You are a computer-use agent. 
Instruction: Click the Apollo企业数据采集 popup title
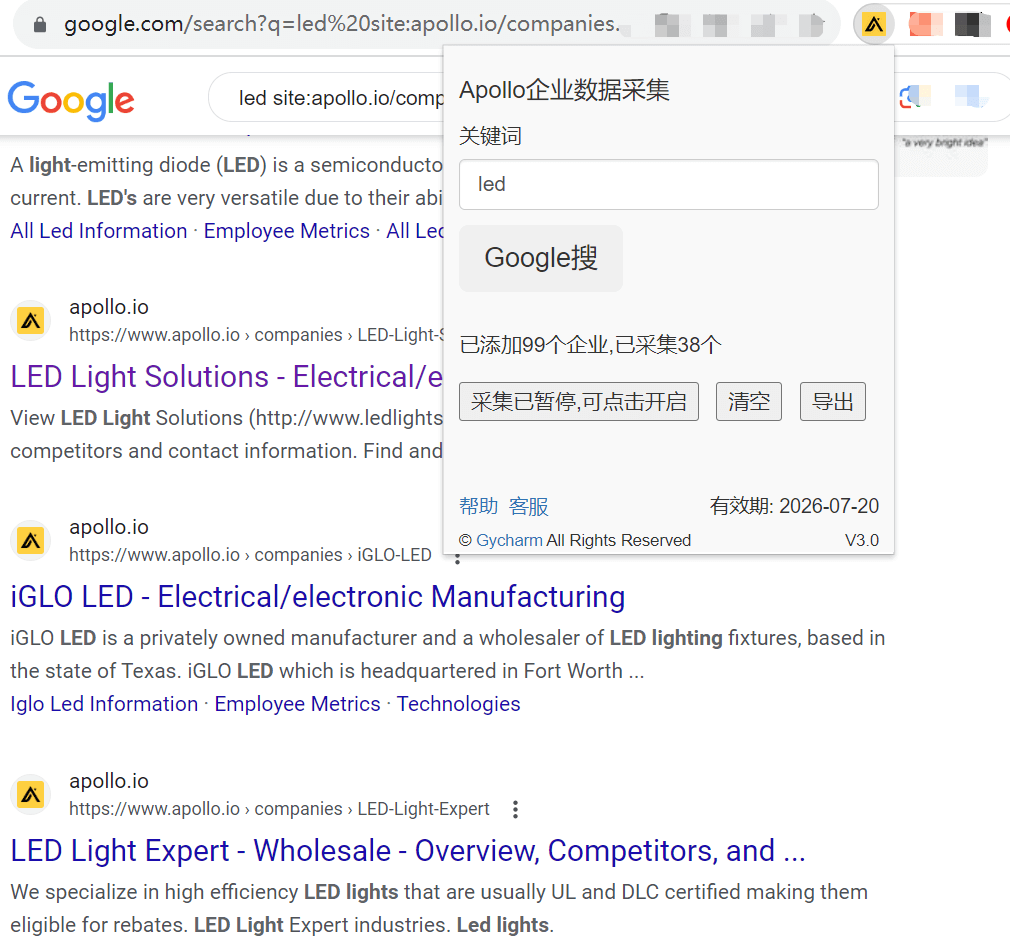(x=564, y=90)
